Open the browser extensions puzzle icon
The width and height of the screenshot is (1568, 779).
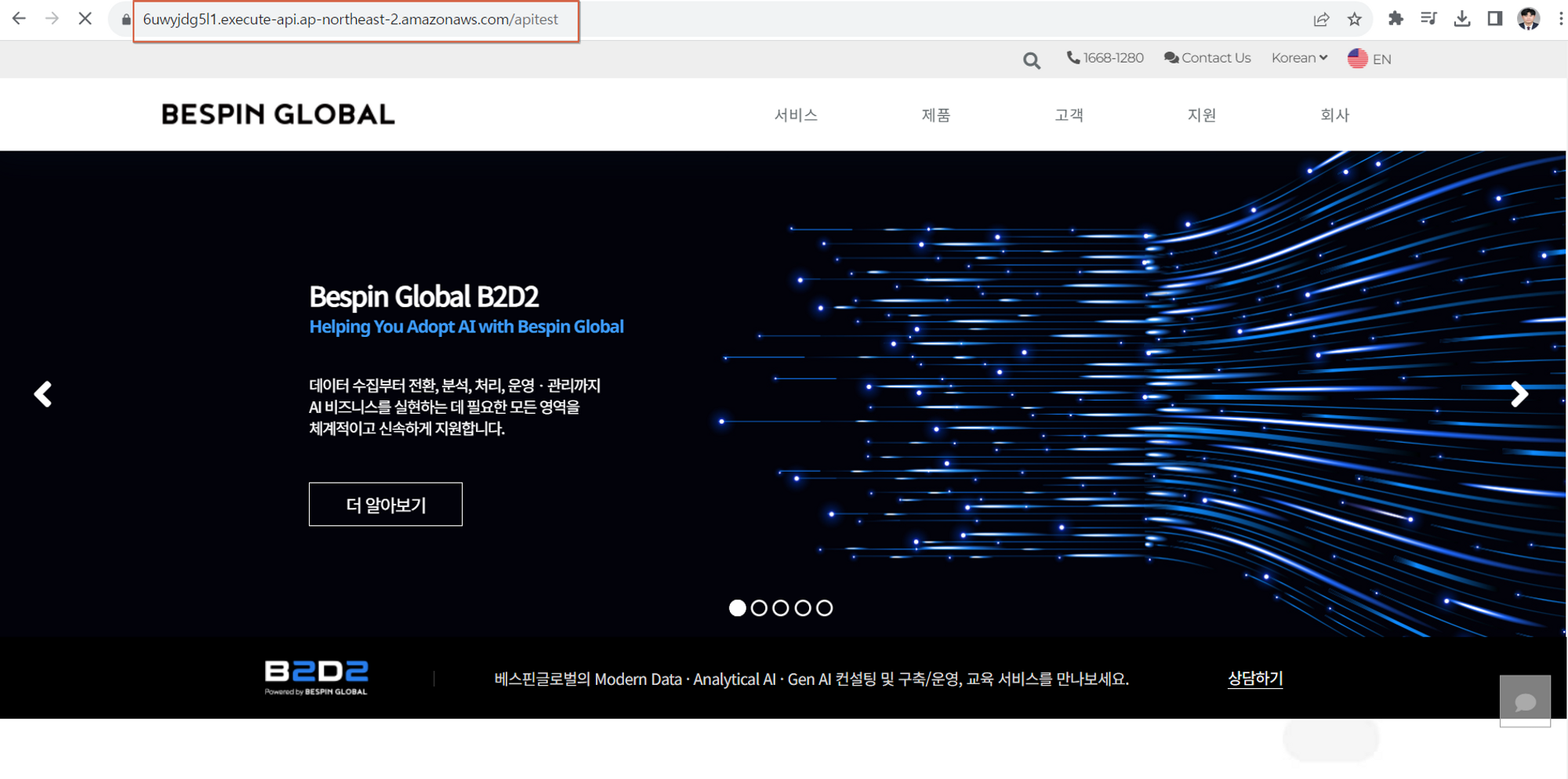[1396, 18]
